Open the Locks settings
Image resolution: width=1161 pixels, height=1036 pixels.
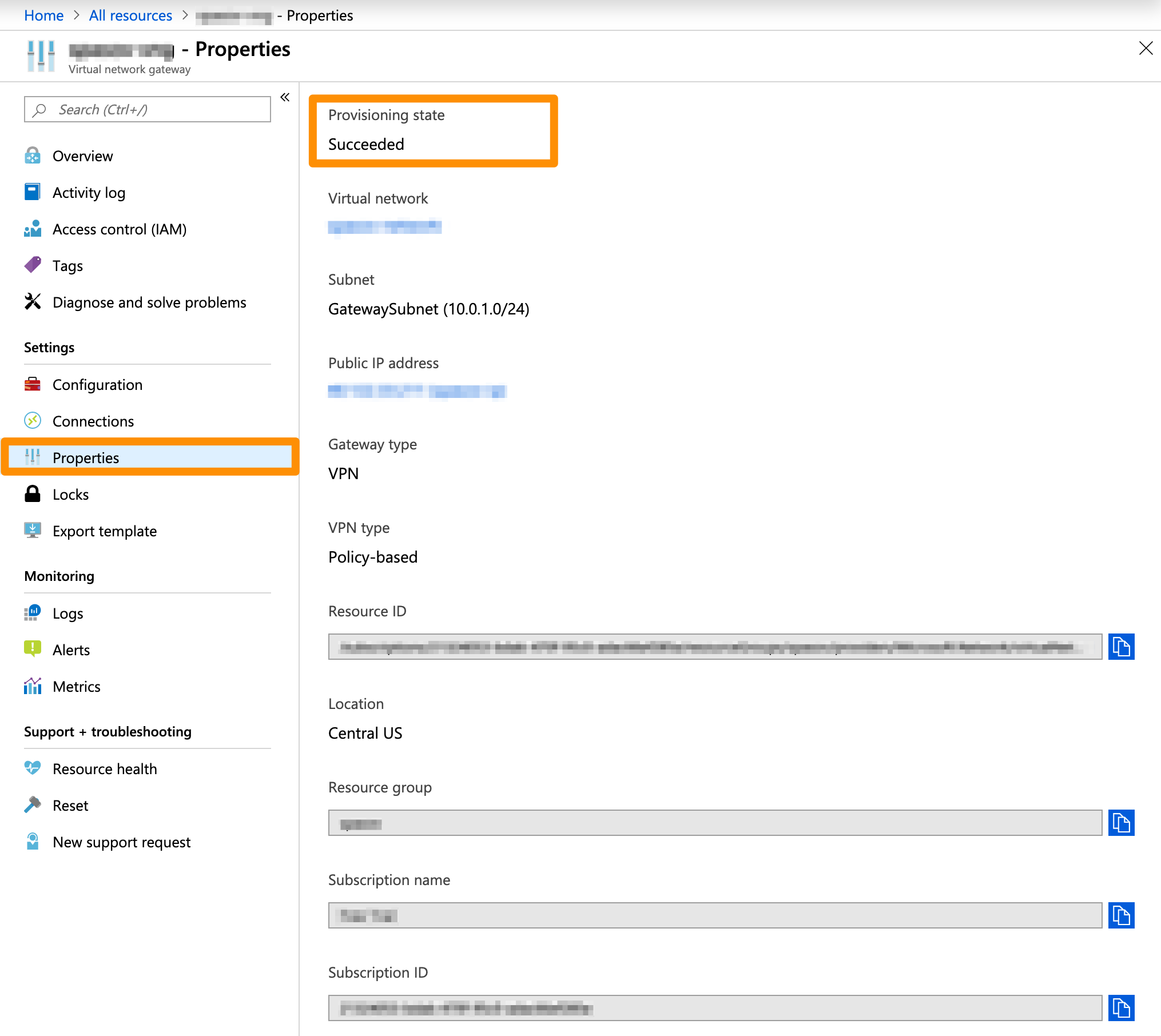pyautogui.click(x=70, y=494)
